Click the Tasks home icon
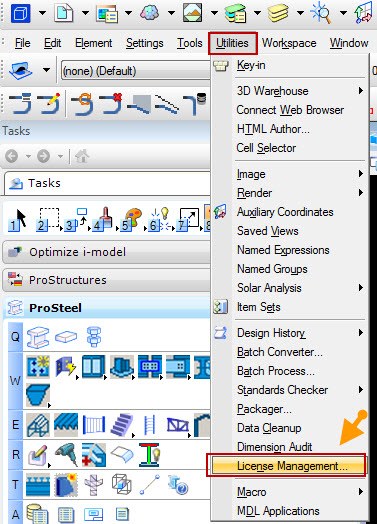This screenshot has height=524, width=377. (82, 156)
